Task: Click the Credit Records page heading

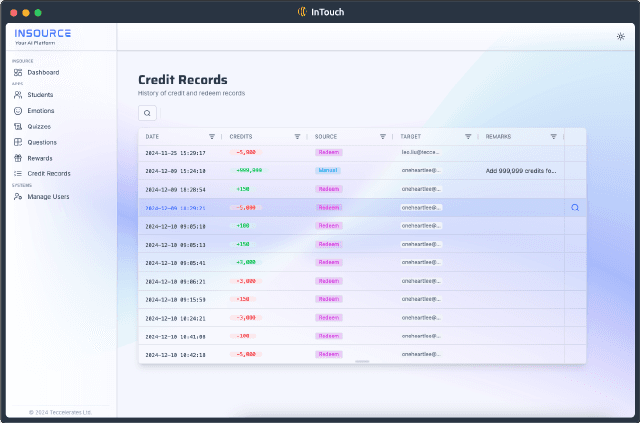Action: coord(182,80)
